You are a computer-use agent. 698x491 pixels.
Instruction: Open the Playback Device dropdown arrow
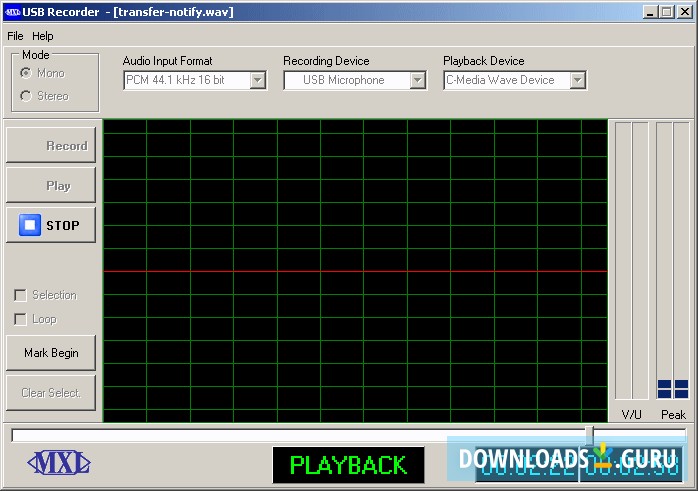click(577, 81)
